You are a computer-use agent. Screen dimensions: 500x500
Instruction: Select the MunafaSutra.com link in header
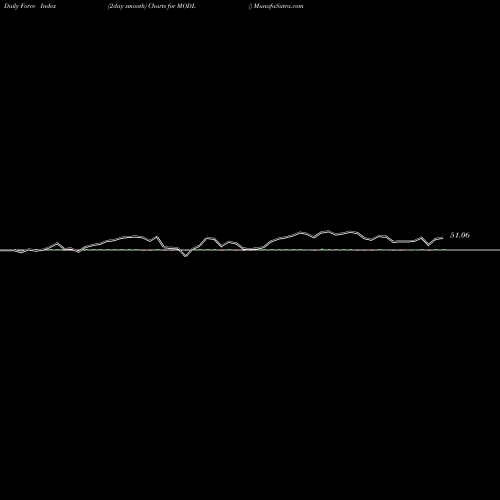(x=278, y=6)
